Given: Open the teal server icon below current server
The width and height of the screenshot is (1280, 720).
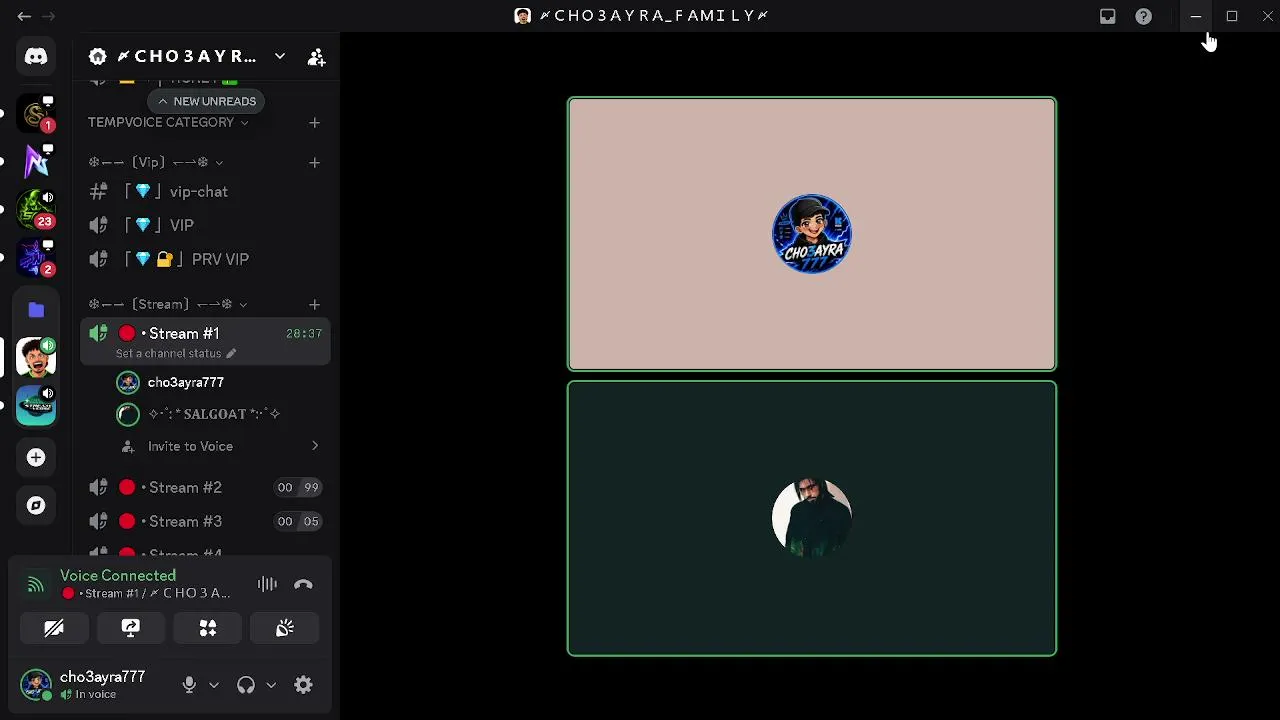Looking at the screenshot, I should 36,405.
